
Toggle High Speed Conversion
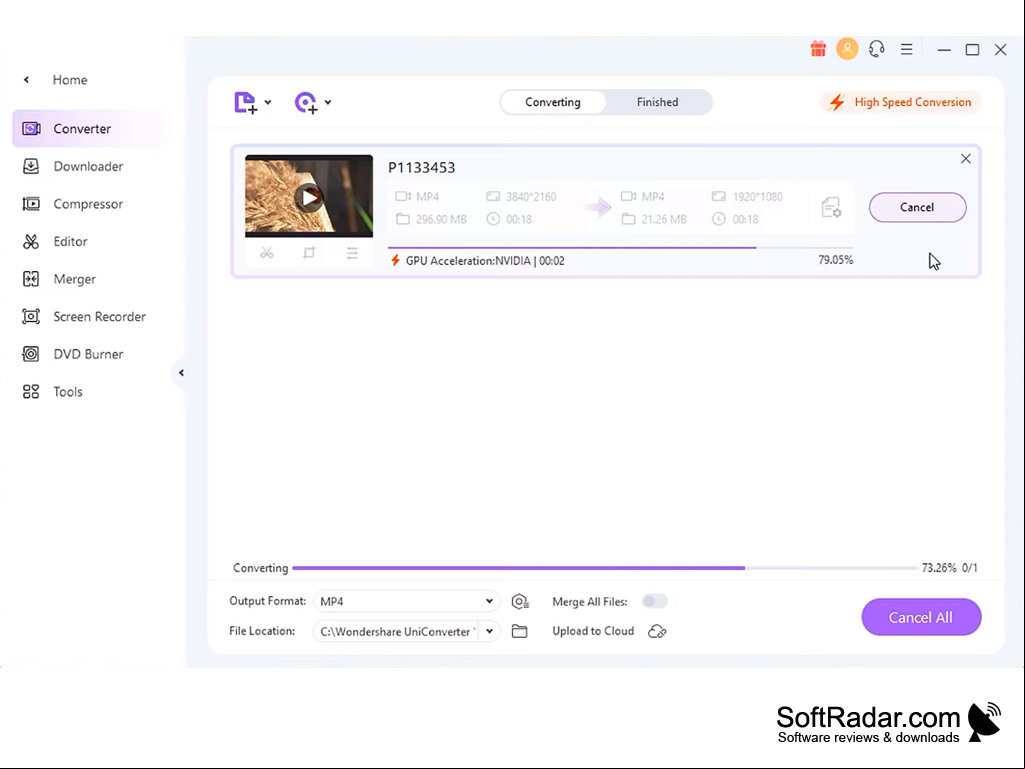click(901, 102)
